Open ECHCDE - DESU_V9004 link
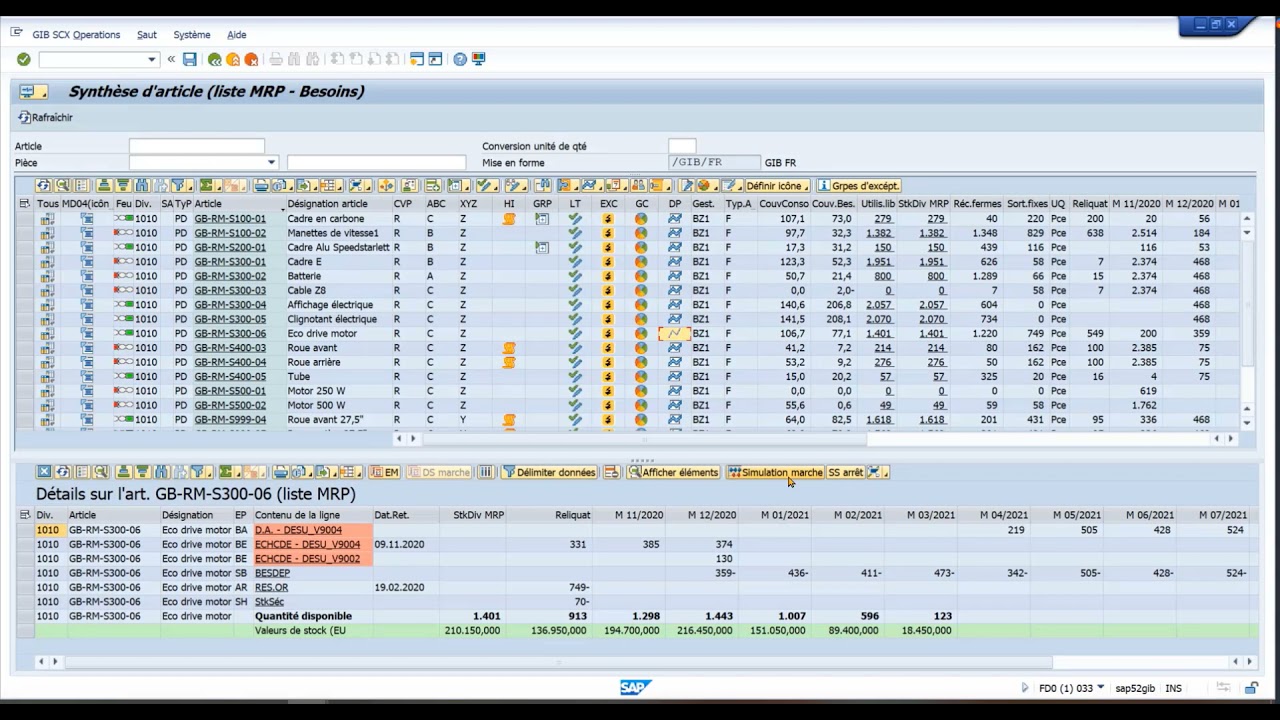 307,545
